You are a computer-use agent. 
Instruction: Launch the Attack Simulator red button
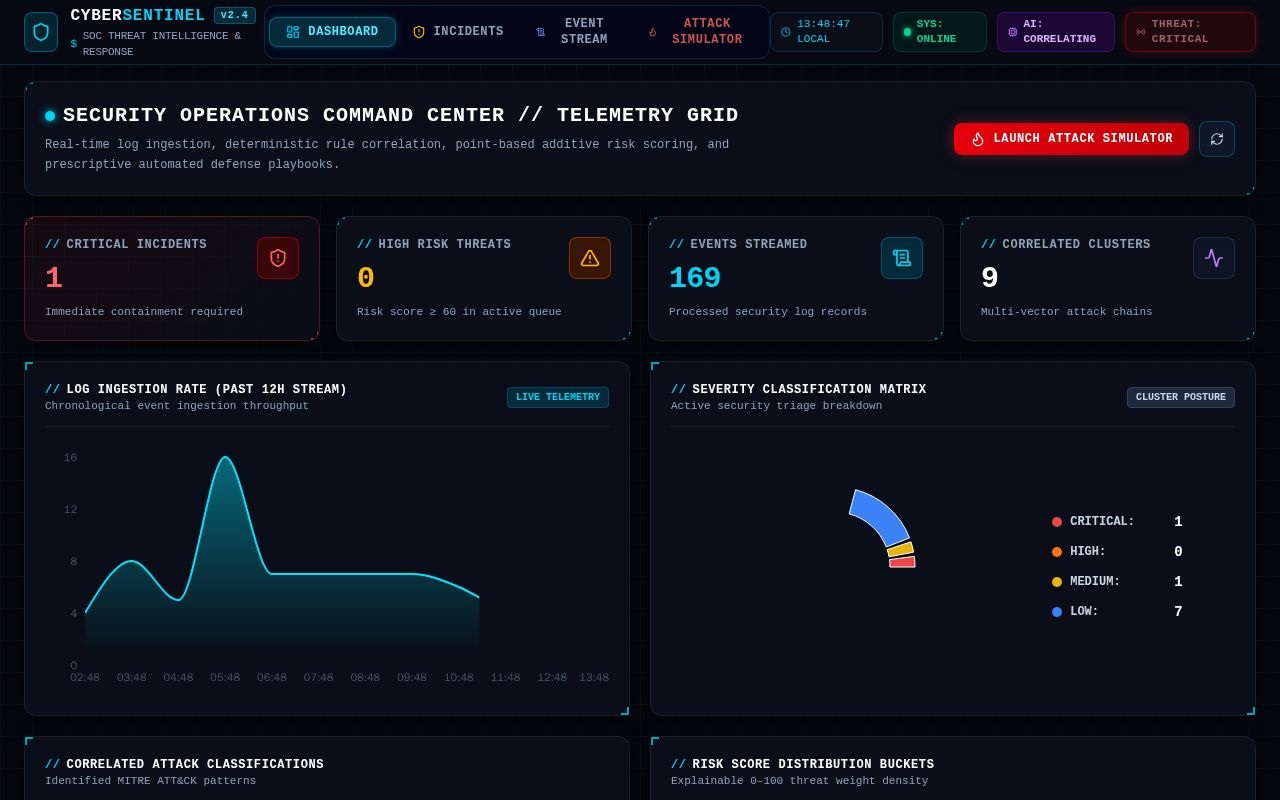[x=1071, y=139]
